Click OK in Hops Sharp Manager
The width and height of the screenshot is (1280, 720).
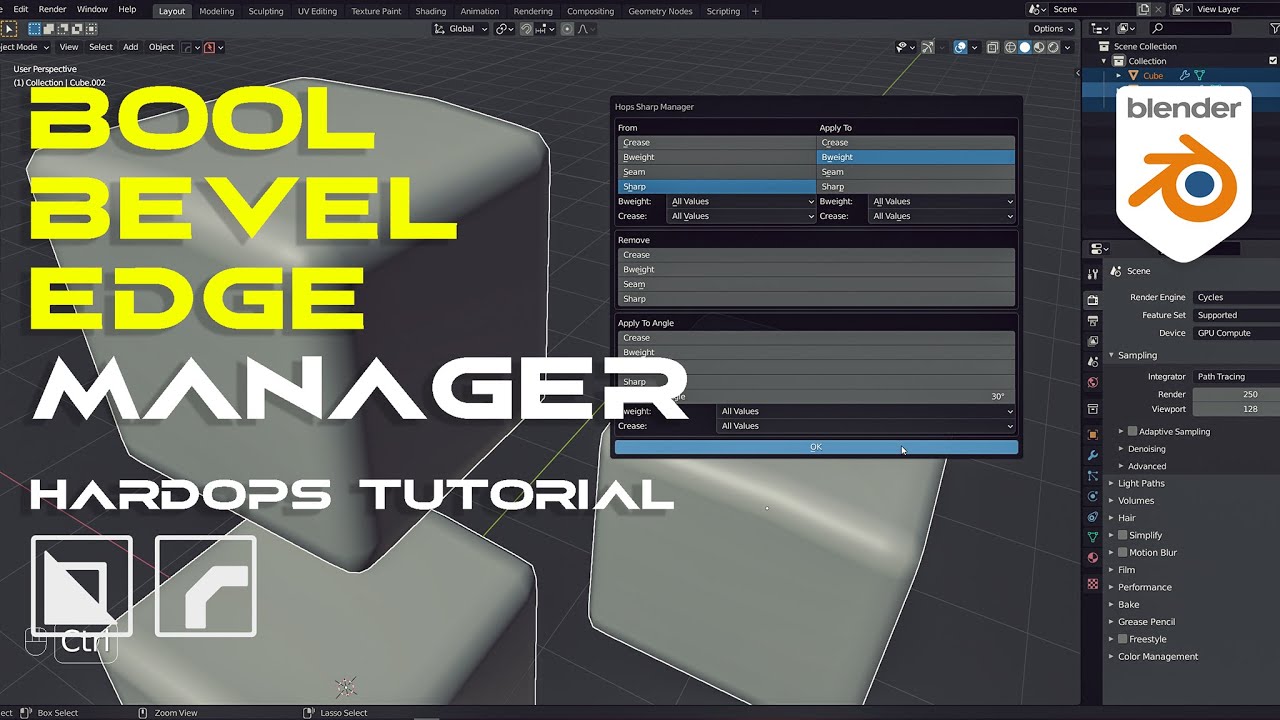point(816,447)
